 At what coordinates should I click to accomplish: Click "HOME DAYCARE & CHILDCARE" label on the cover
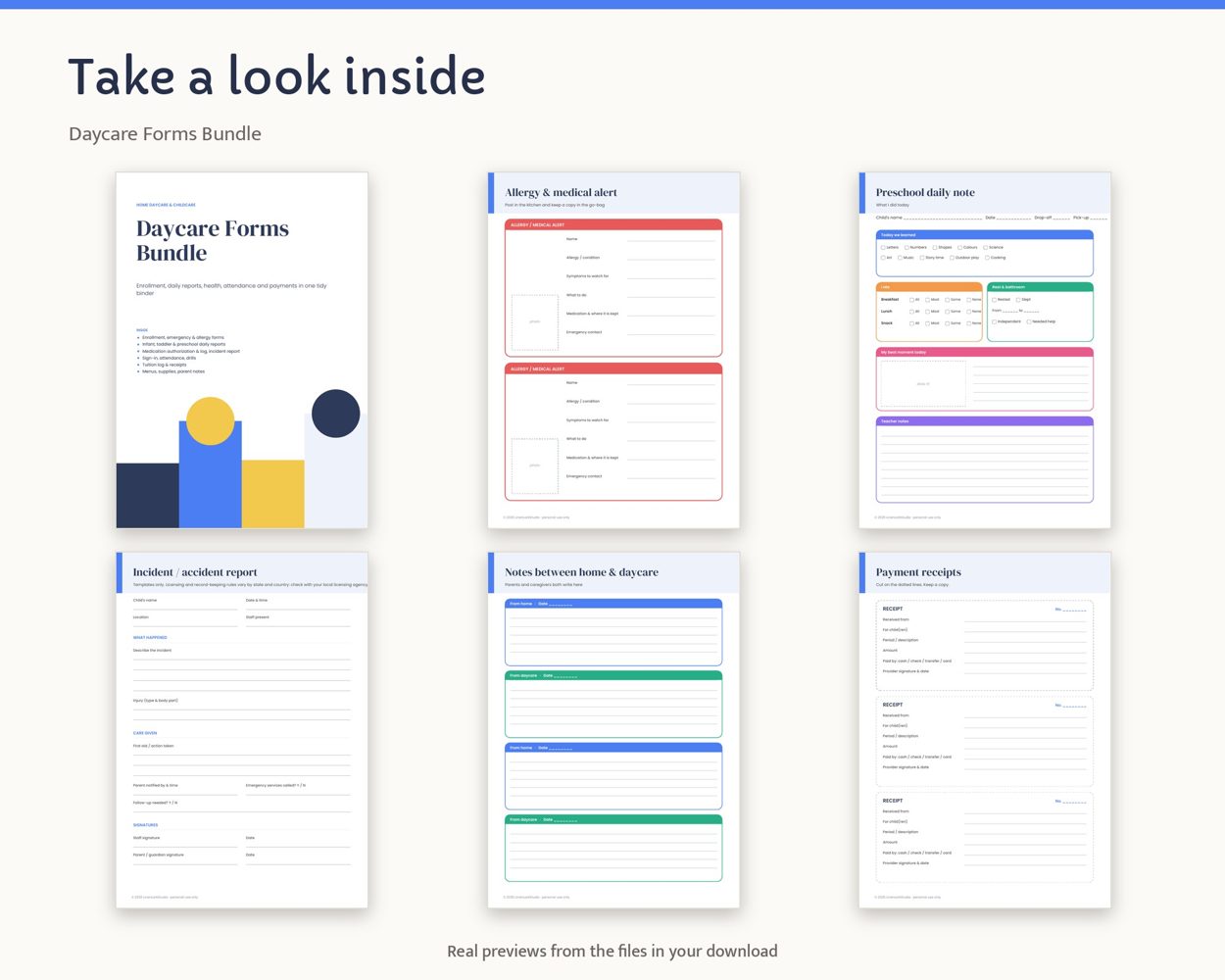[x=166, y=205]
